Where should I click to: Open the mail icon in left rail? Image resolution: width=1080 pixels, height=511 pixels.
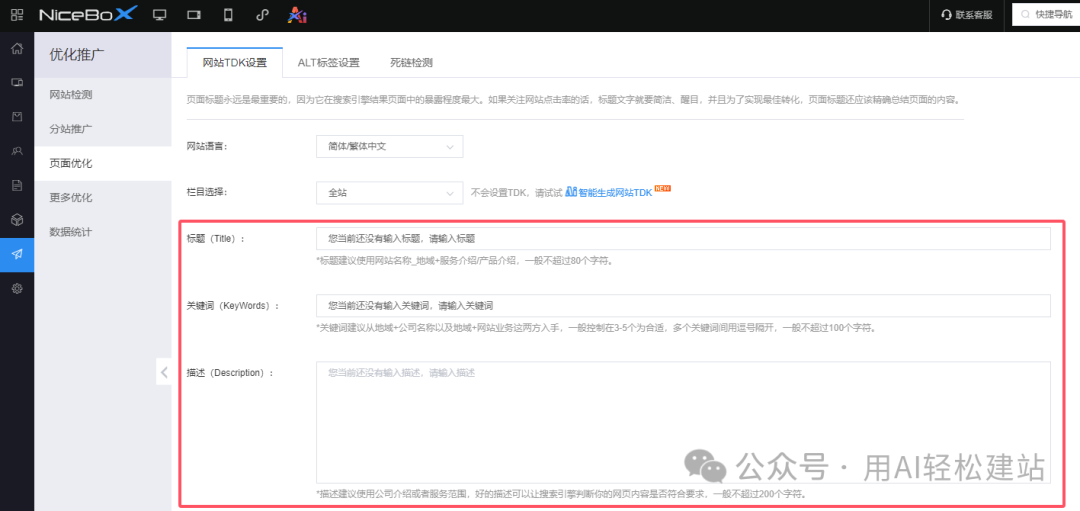[x=17, y=117]
